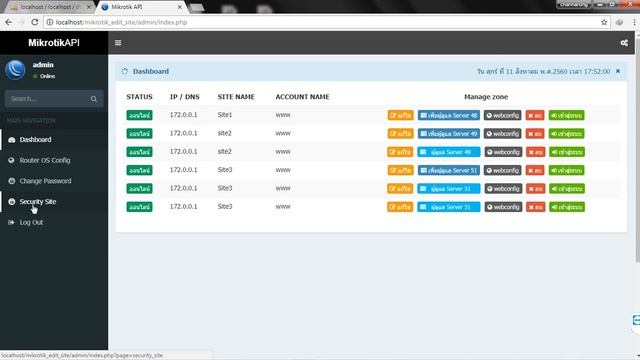The width and height of the screenshot is (640, 360).
Task: Select the Site1 site name cell
Action: pyautogui.click(x=225, y=115)
